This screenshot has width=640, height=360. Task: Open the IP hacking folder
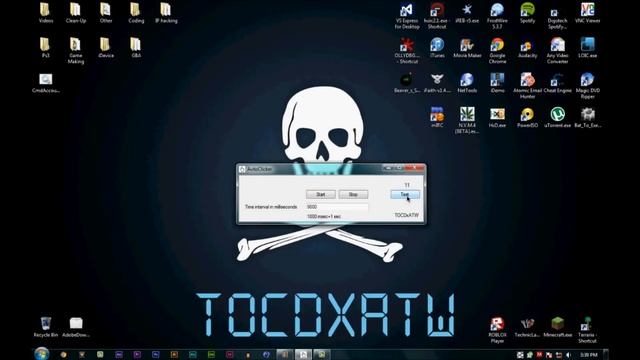(166, 13)
